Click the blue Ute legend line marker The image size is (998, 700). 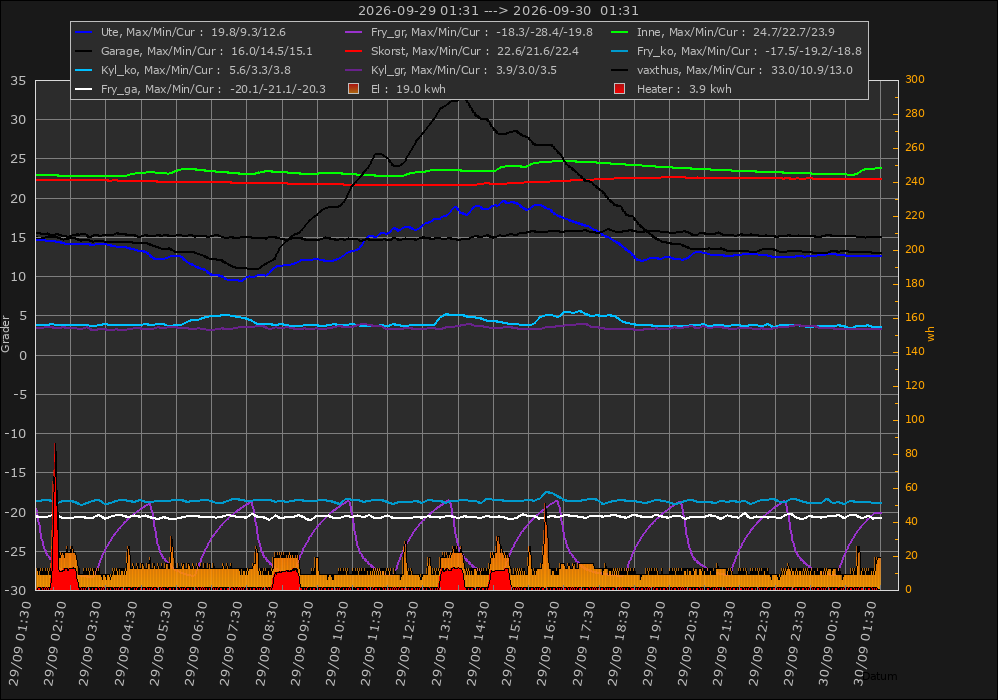(84, 32)
